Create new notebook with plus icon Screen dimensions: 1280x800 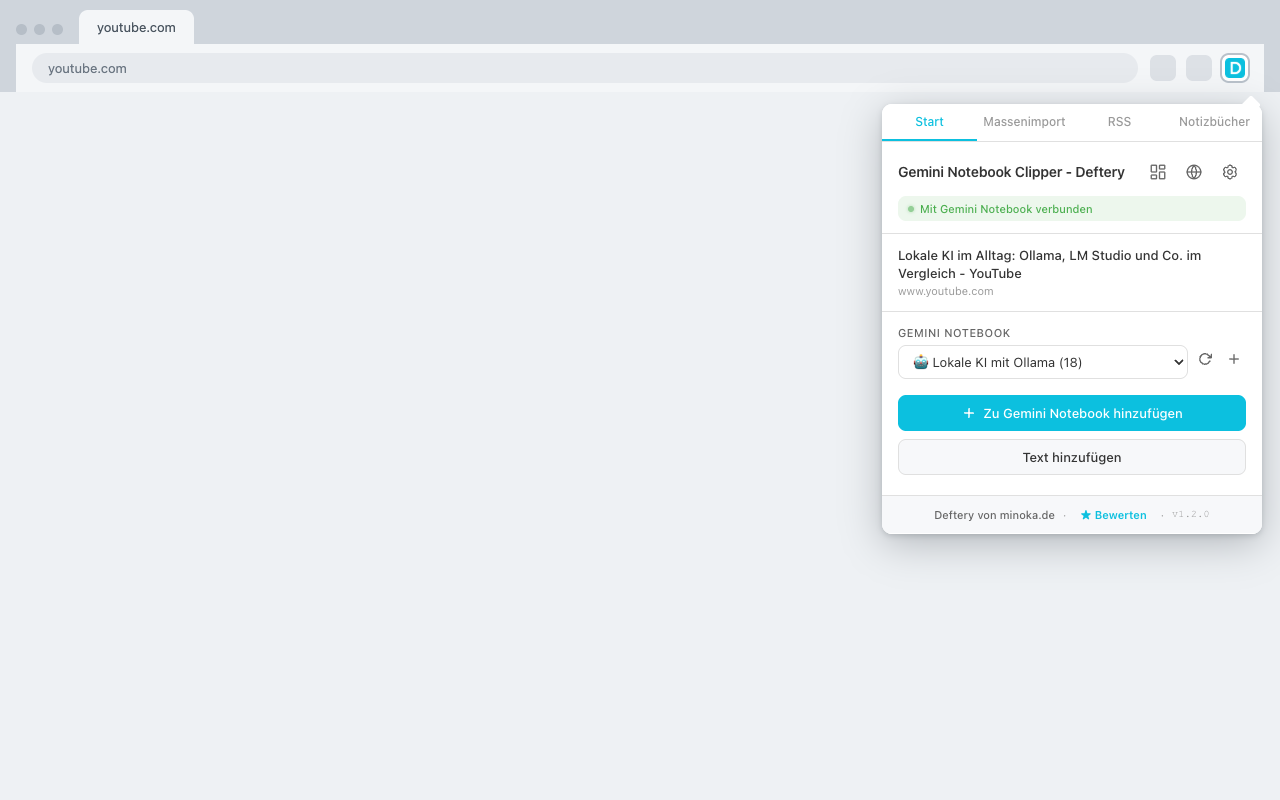(1234, 359)
